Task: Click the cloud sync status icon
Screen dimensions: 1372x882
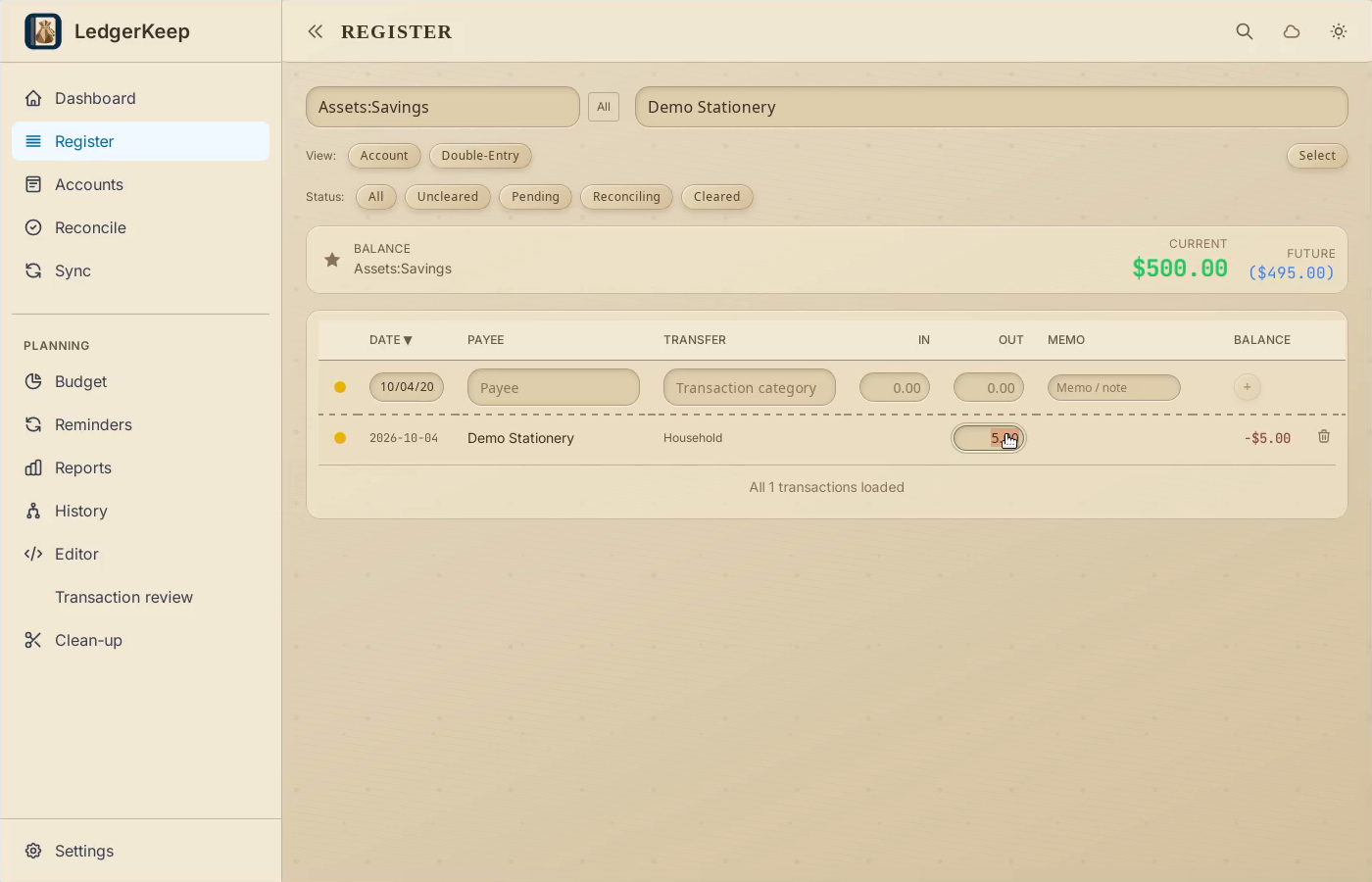Action: (x=1292, y=31)
